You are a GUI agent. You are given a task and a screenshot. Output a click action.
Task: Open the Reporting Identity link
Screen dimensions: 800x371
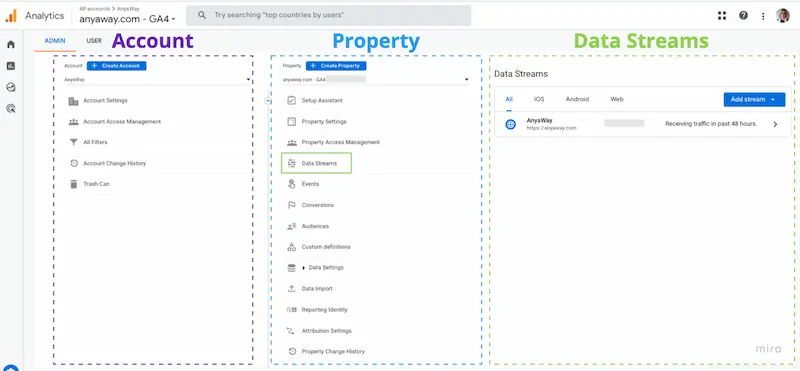(x=324, y=310)
